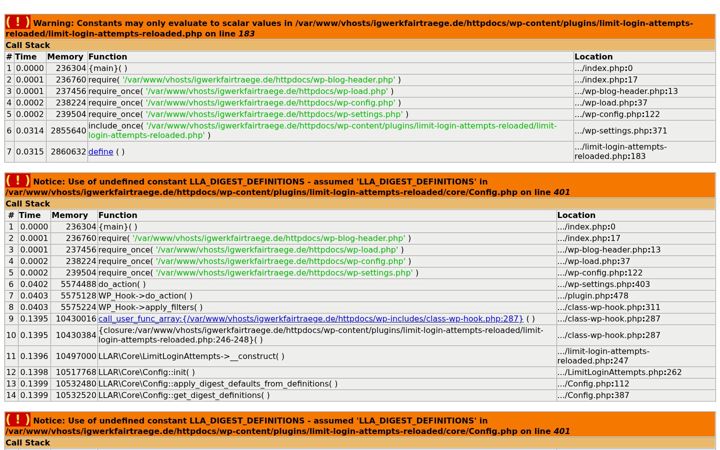This screenshot has width=720, height=450.
Task: Select memory value 10430384
Action: [76, 335]
